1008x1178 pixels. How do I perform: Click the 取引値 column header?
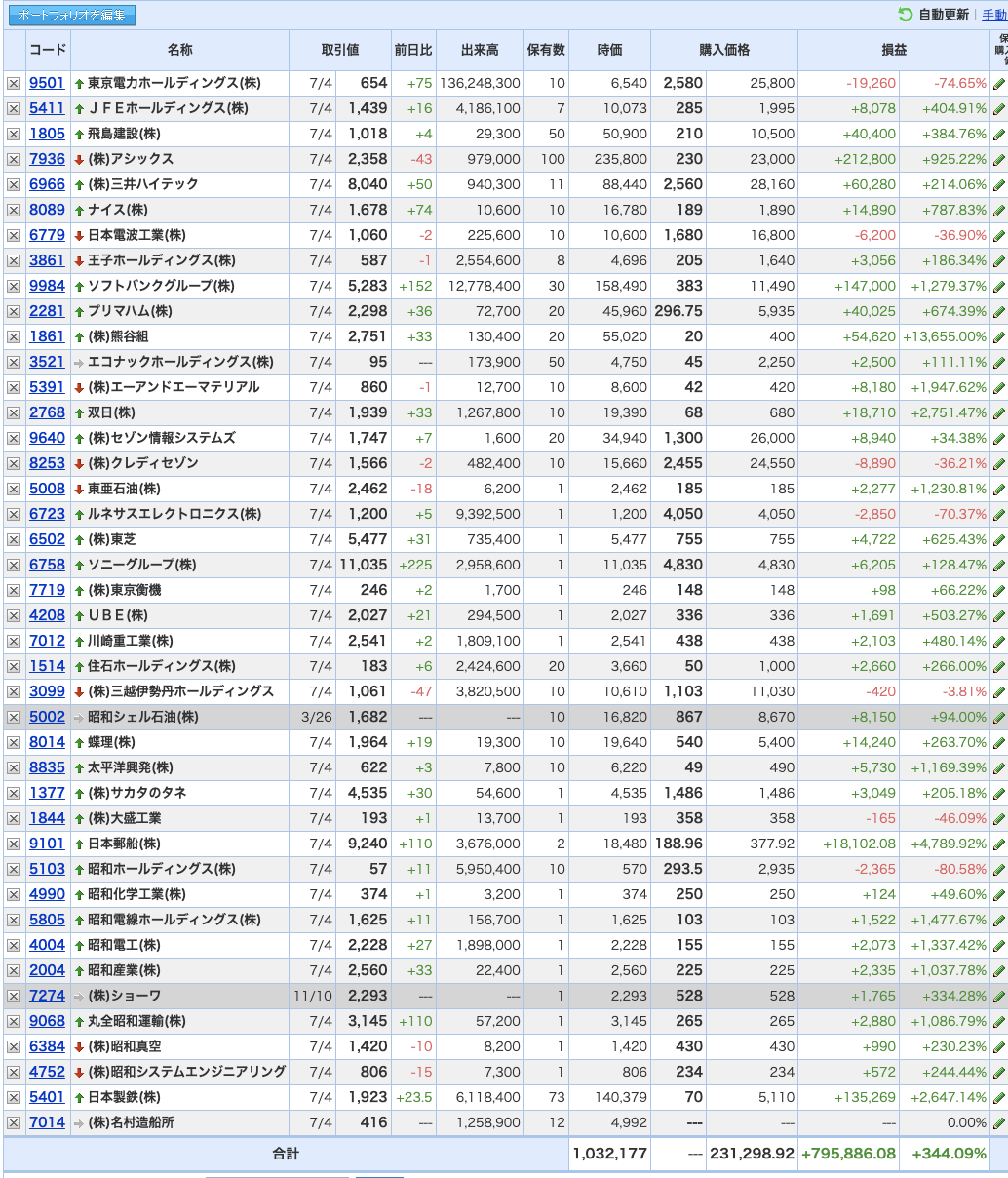(x=340, y=50)
